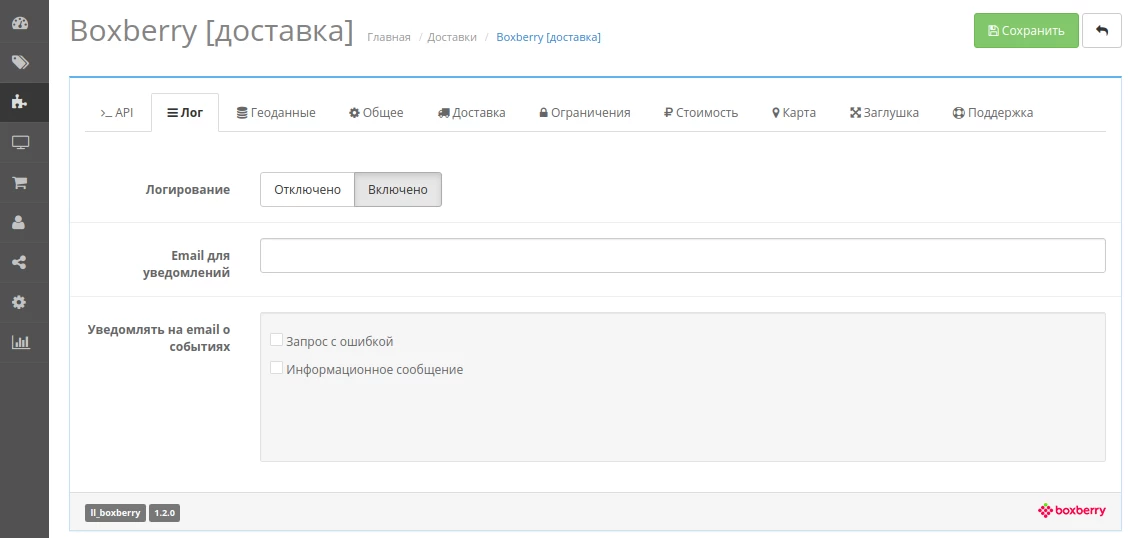
Task: Open the Design monitor sidebar icon
Action: coord(20,143)
